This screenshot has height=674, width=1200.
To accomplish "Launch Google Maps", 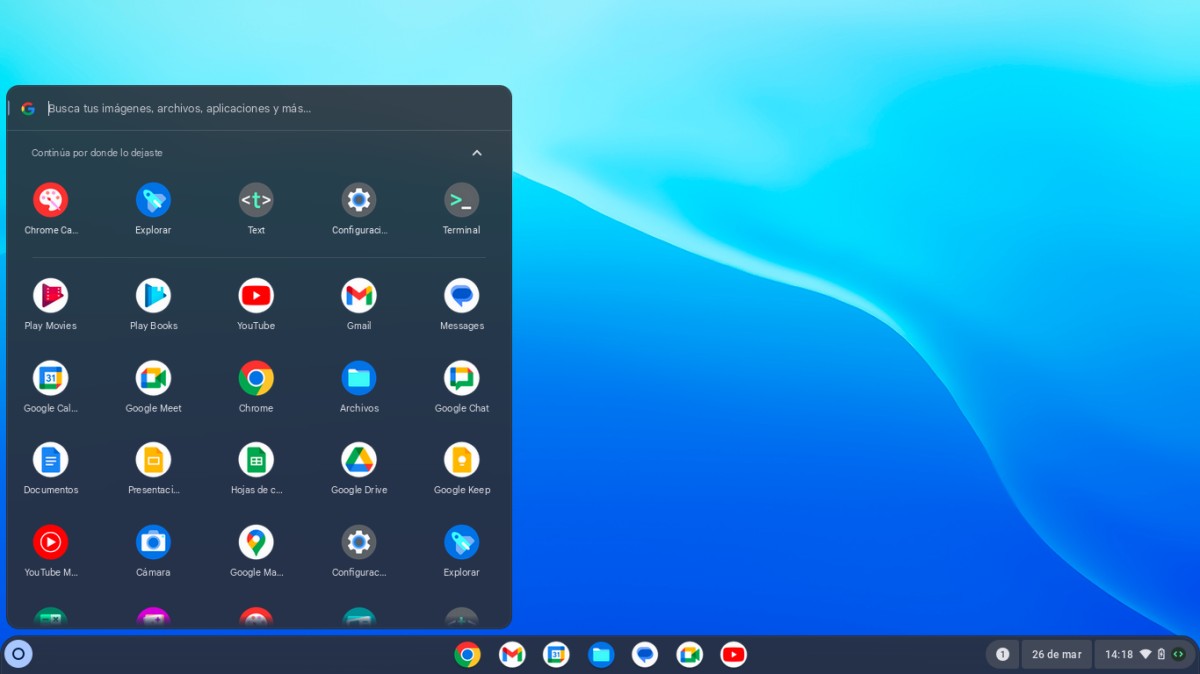I will click(x=256, y=542).
